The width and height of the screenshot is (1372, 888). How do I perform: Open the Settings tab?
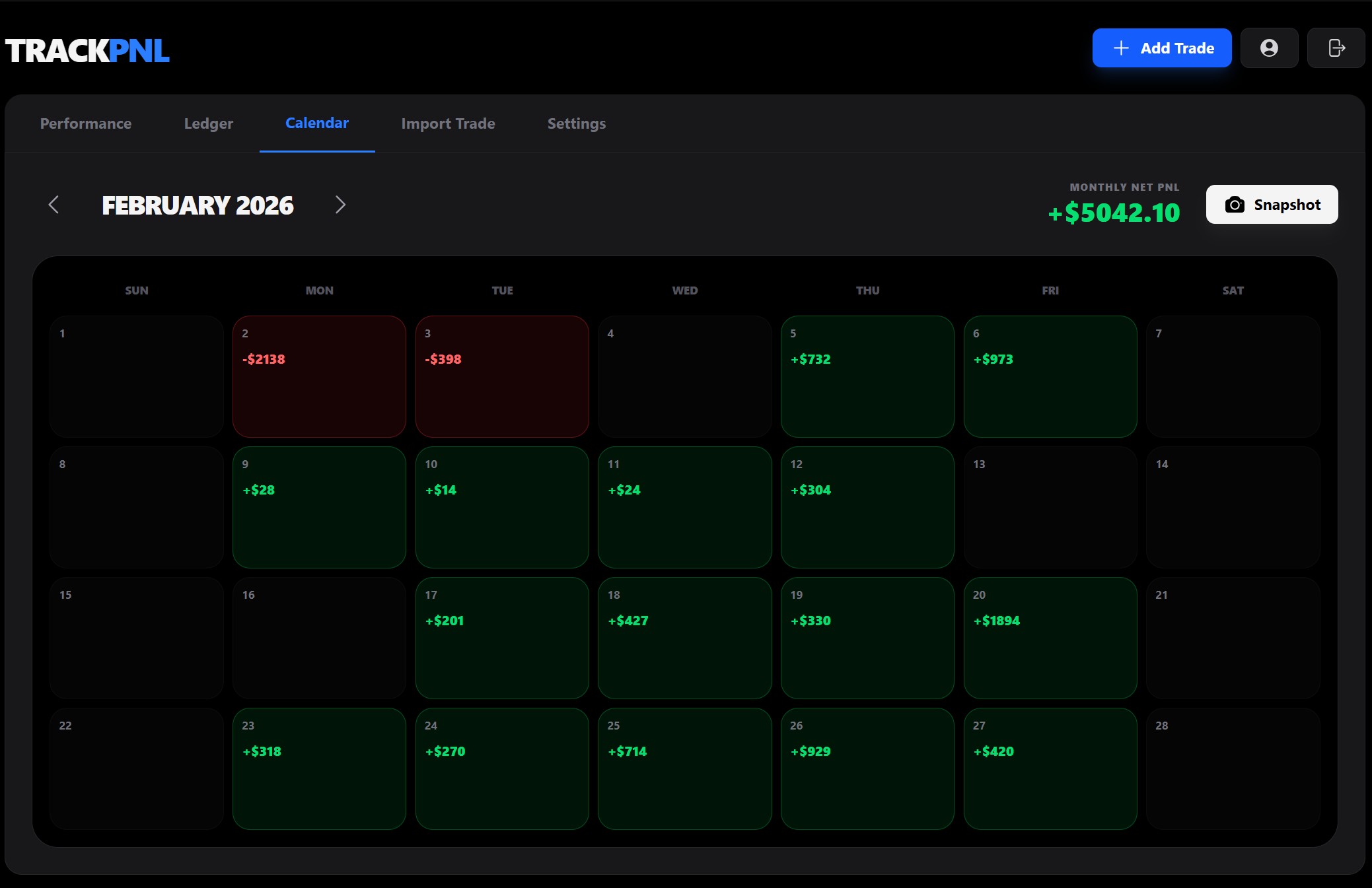575,123
